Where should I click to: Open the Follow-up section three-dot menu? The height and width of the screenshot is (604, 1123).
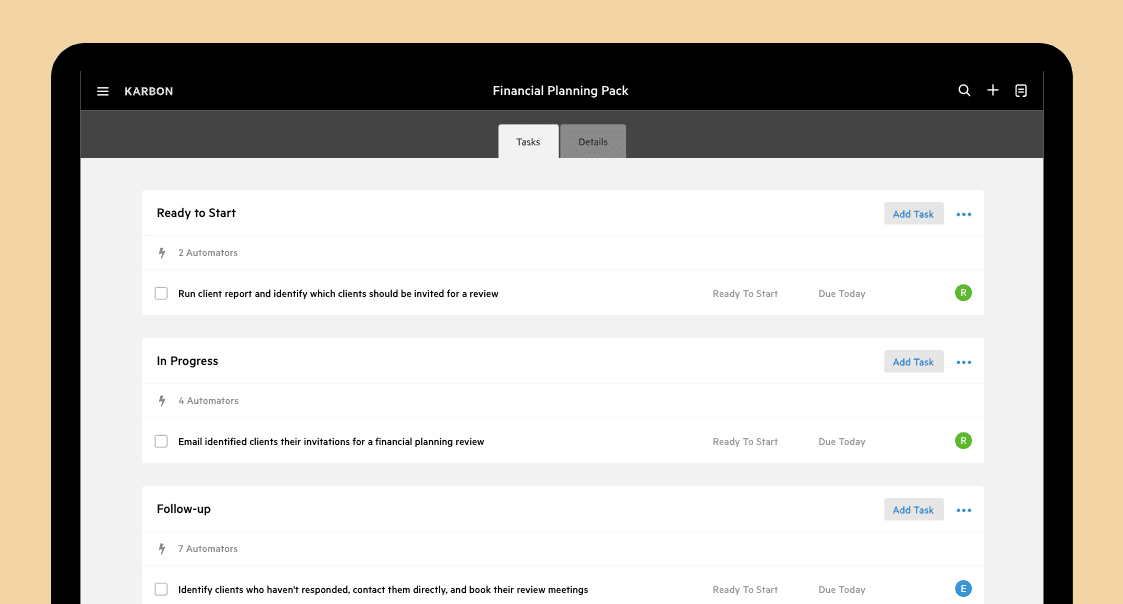point(964,510)
